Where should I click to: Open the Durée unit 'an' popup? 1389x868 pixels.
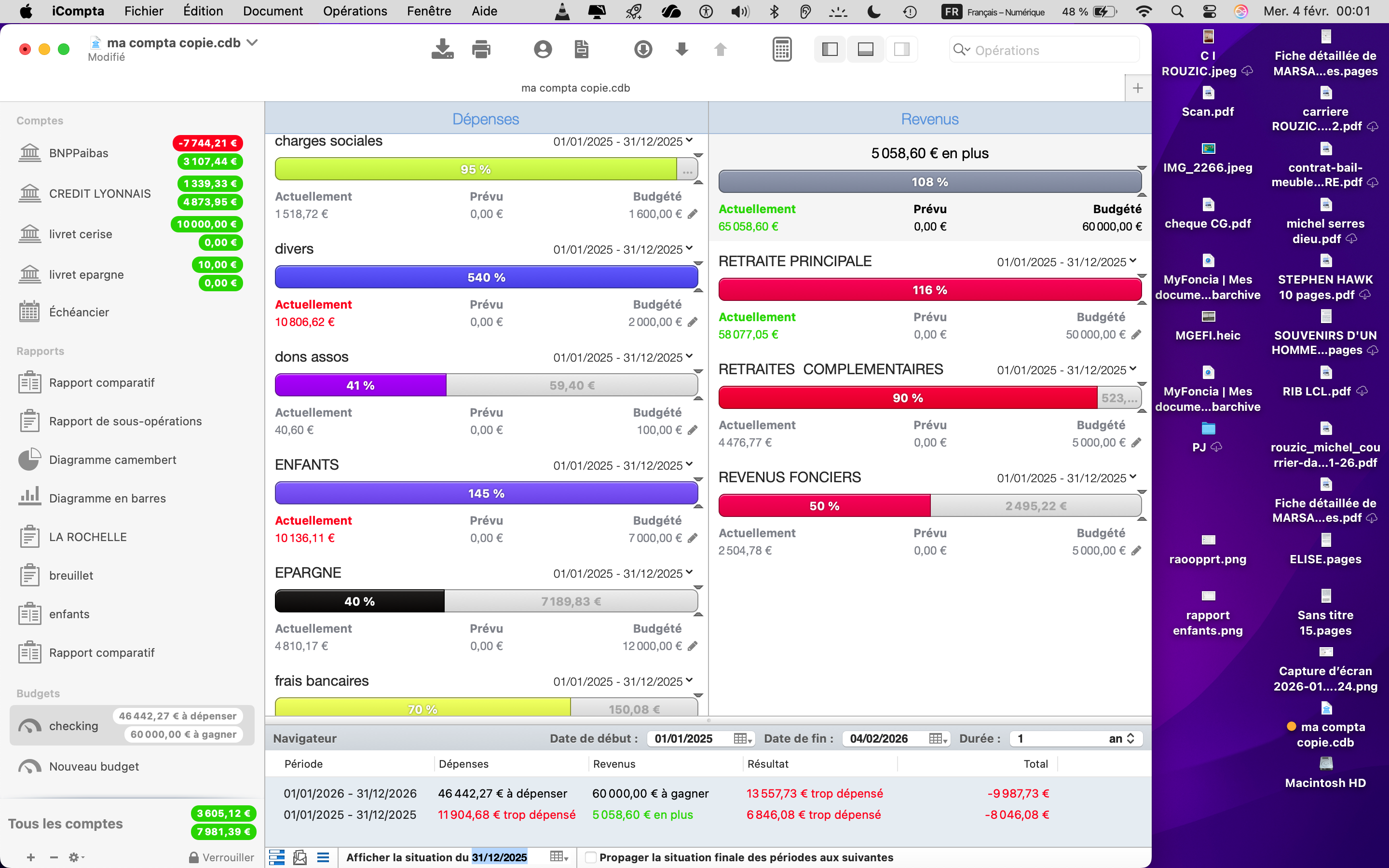click(x=1121, y=739)
